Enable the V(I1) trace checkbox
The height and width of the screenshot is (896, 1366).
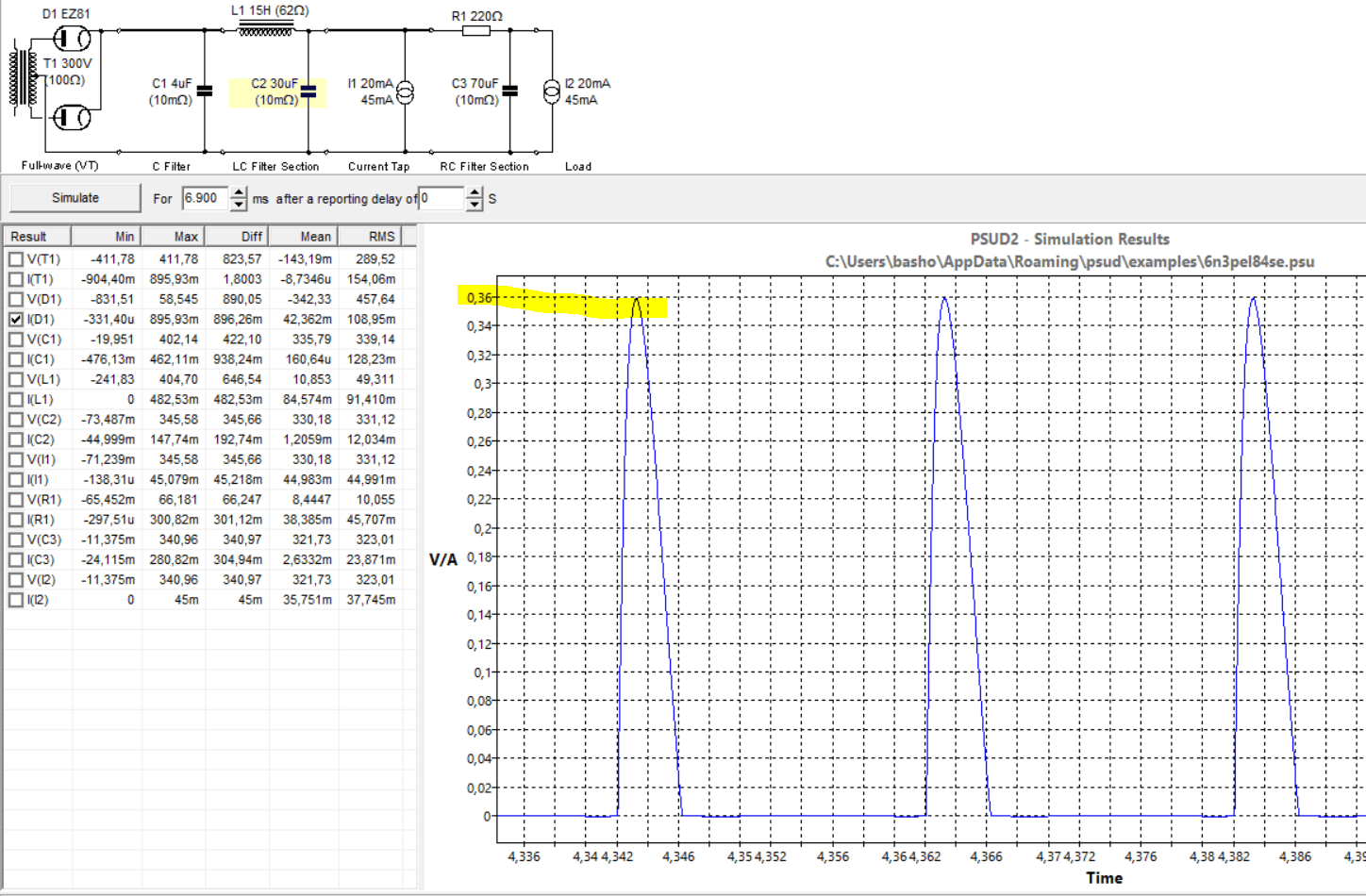point(16,459)
